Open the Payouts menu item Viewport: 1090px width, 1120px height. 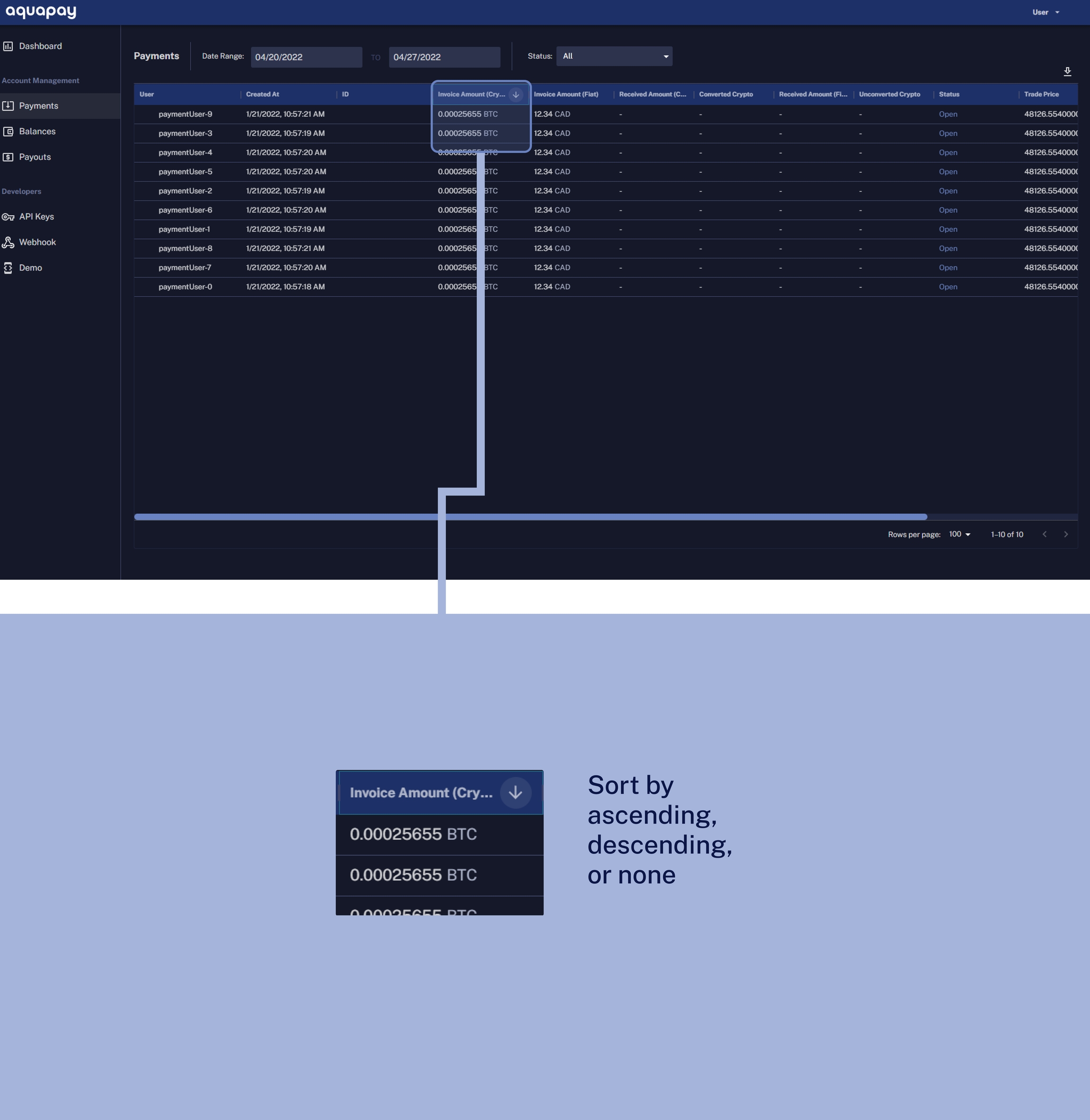35,157
